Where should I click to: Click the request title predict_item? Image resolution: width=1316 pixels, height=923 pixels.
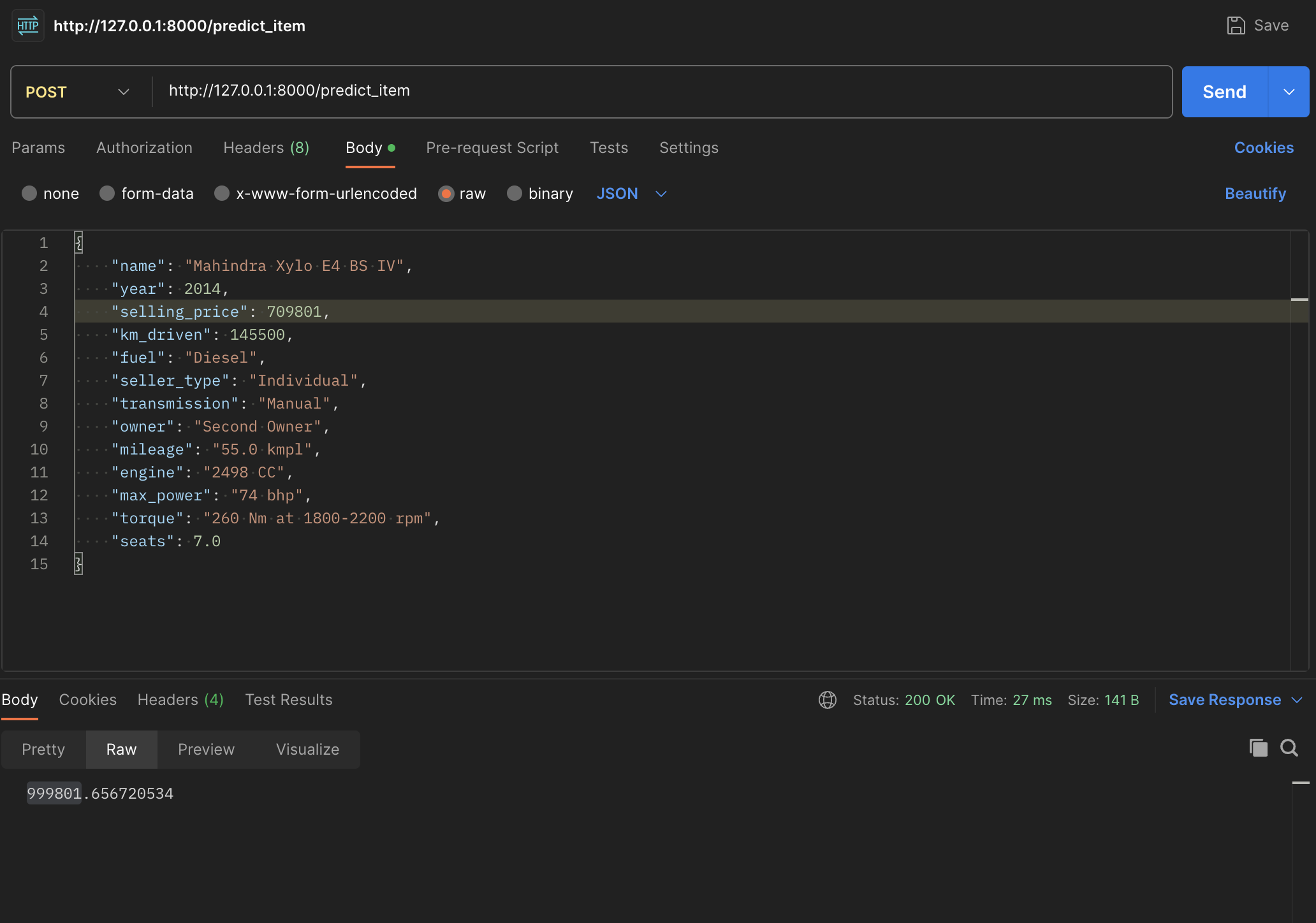[x=179, y=25]
